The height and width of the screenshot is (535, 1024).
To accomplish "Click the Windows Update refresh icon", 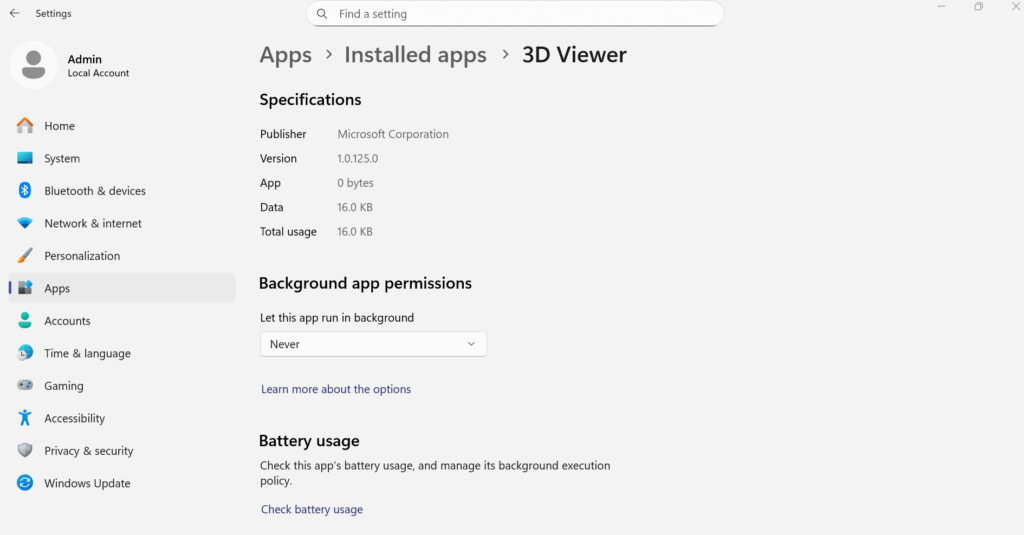I will click(25, 483).
